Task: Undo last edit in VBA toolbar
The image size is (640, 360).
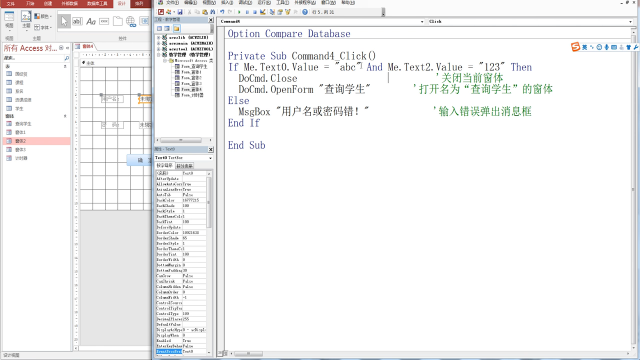Action: tap(222, 12)
